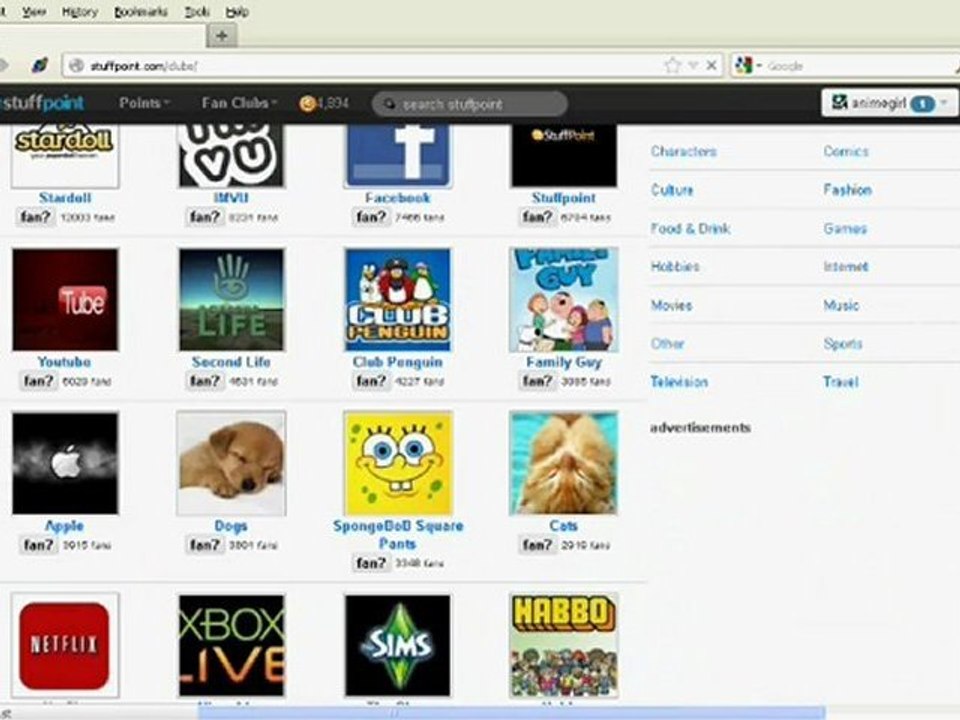Browse the Fashion category
The width and height of the screenshot is (960, 720).
coord(847,190)
